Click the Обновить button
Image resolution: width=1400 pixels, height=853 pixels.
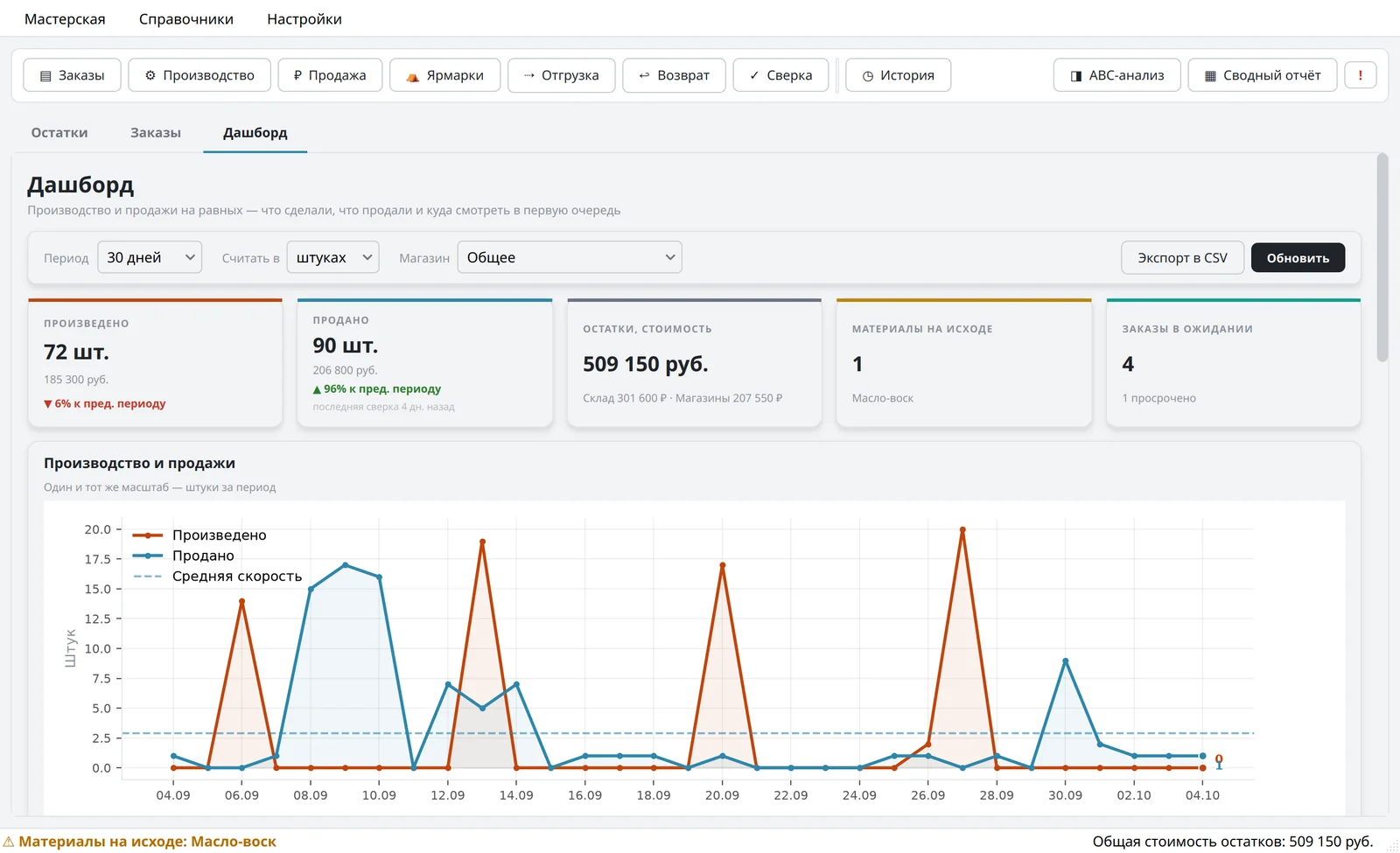pyautogui.click(x=1298, y=258)
